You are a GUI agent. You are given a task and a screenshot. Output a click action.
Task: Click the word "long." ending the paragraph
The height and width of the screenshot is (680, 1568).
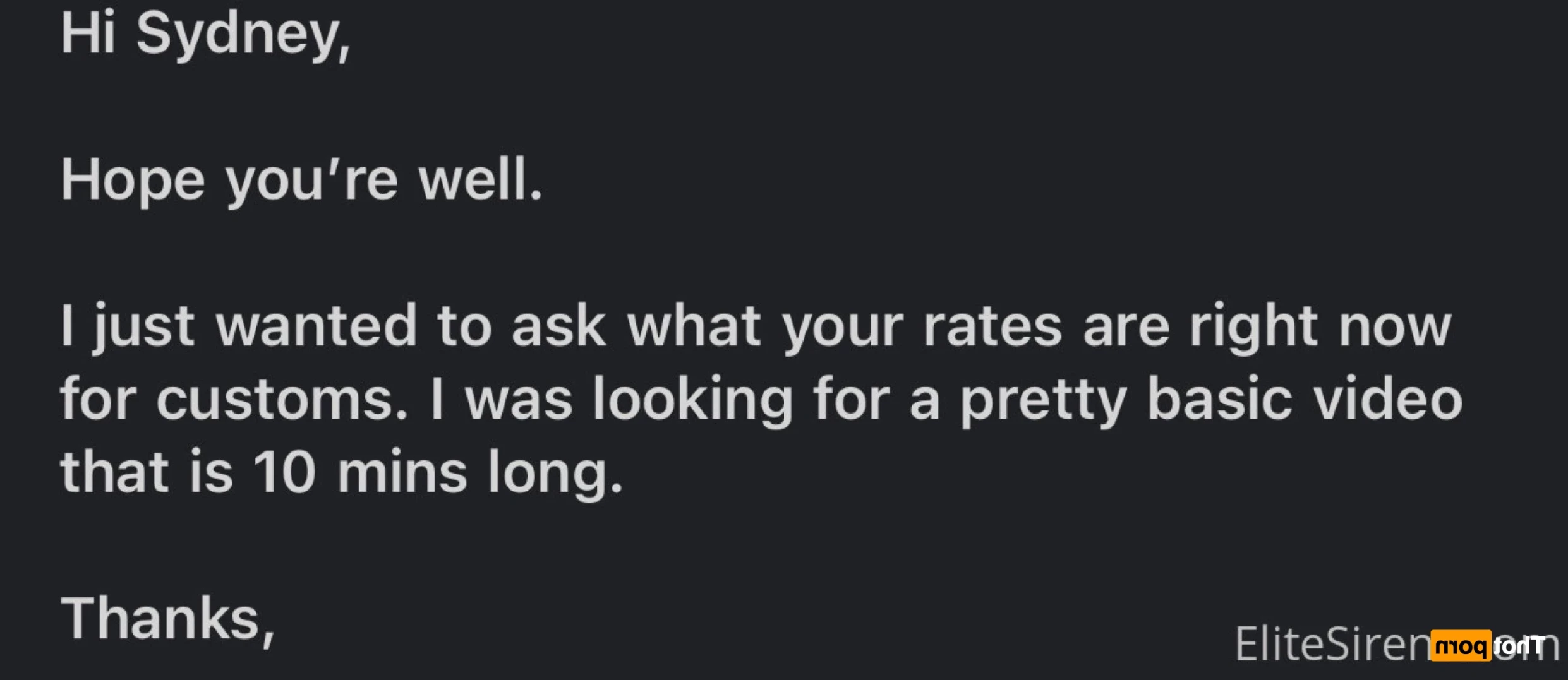click(x=555, y=474)
